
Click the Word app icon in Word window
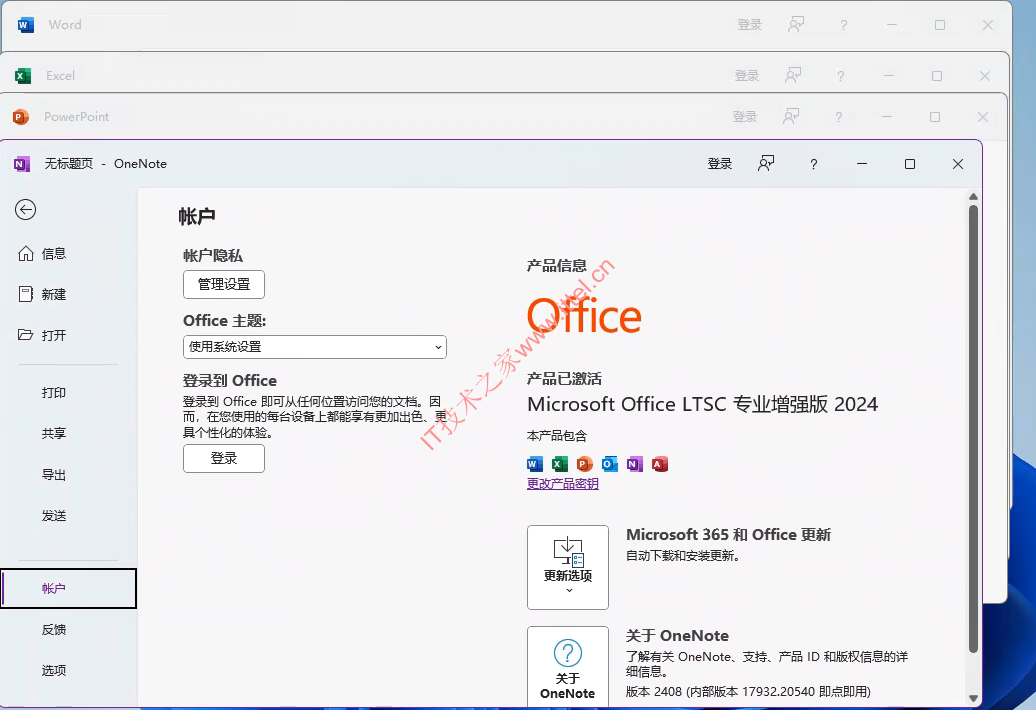point(26,25)
